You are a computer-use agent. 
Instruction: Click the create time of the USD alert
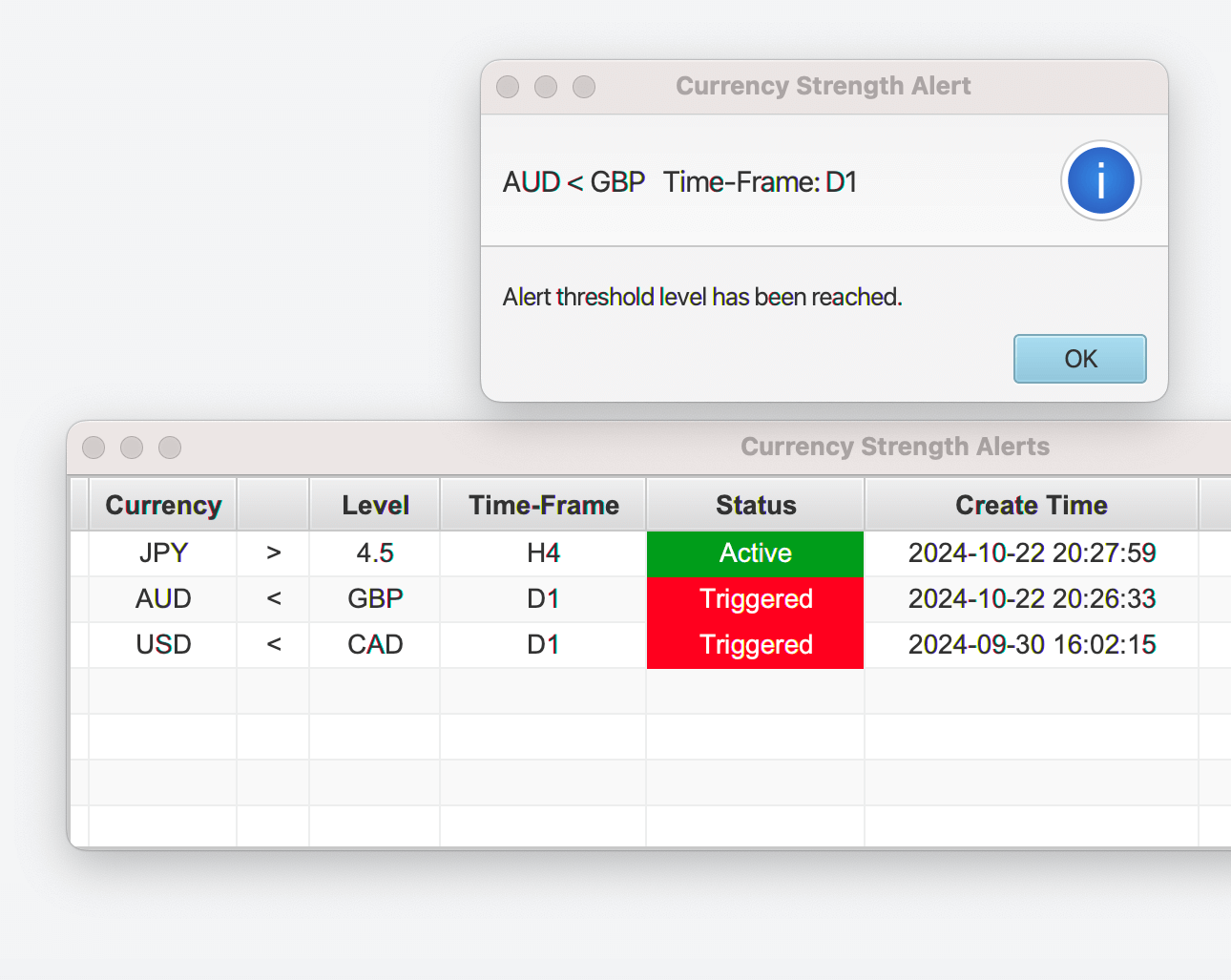(x=1031, y=645)
